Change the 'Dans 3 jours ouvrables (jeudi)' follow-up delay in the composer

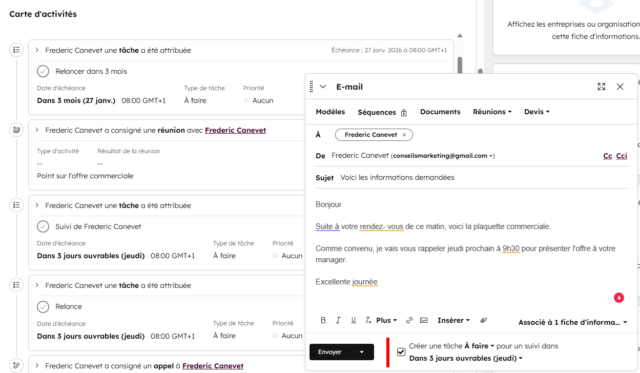point(466,358)
